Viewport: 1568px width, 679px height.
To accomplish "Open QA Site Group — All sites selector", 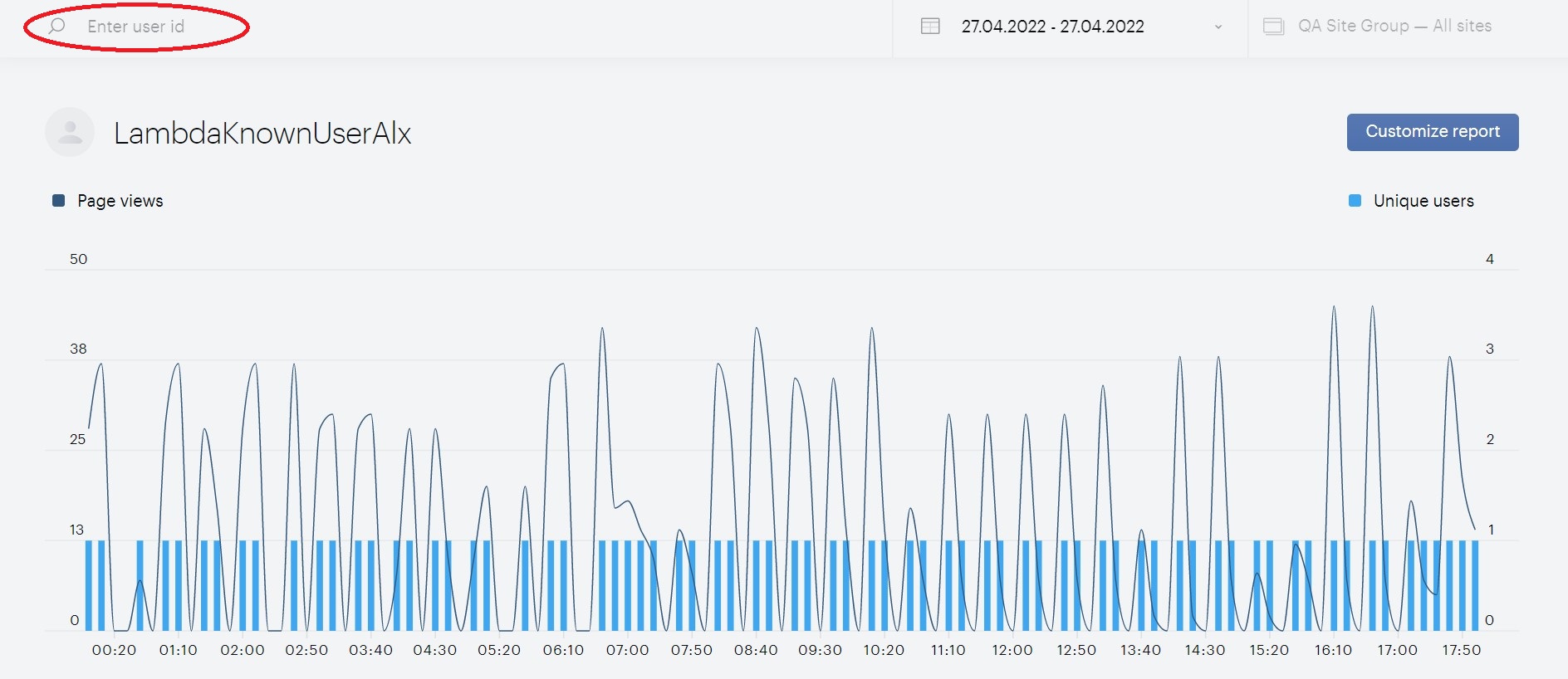I will coord(1394,26).
